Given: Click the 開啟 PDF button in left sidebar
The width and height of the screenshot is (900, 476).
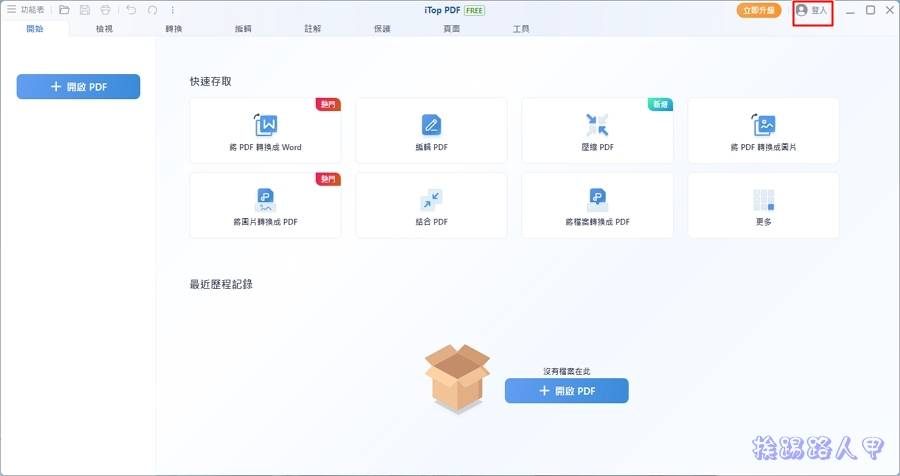Looking at the screenshot, I should click(78, 87).
